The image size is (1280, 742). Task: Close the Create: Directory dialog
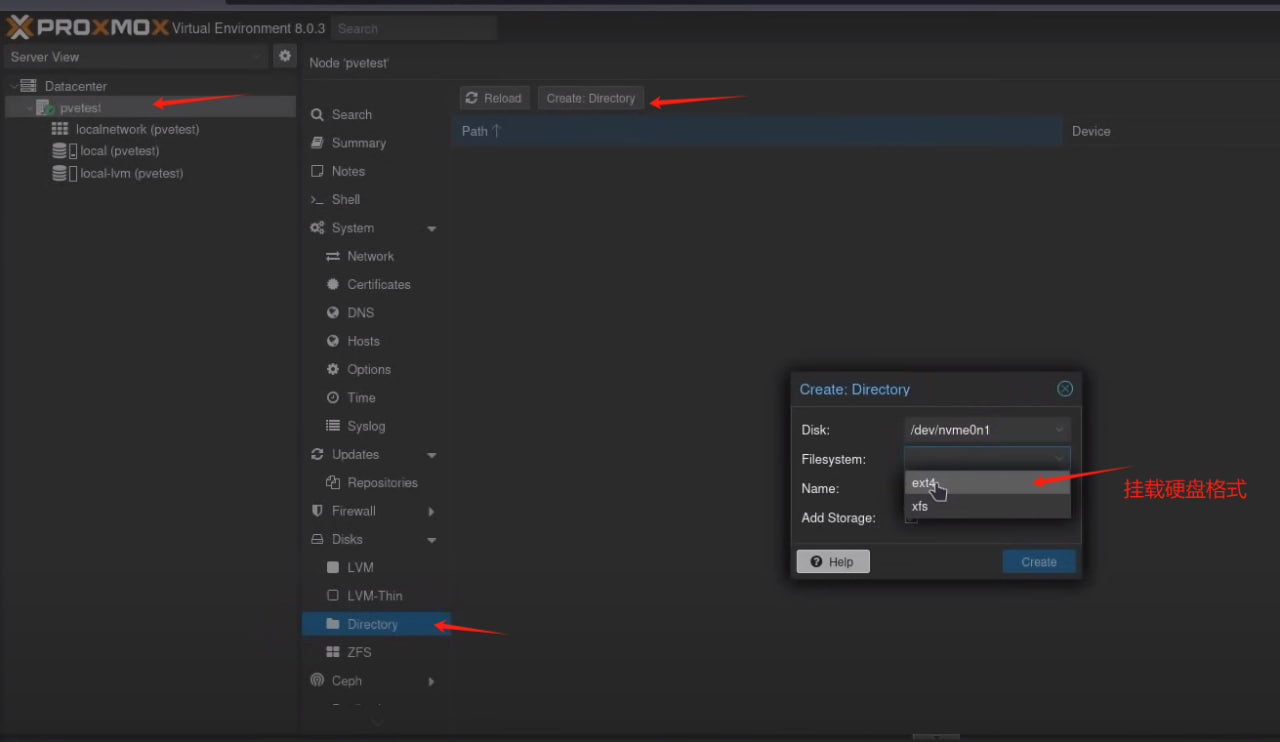click(x=1065, y=389)
